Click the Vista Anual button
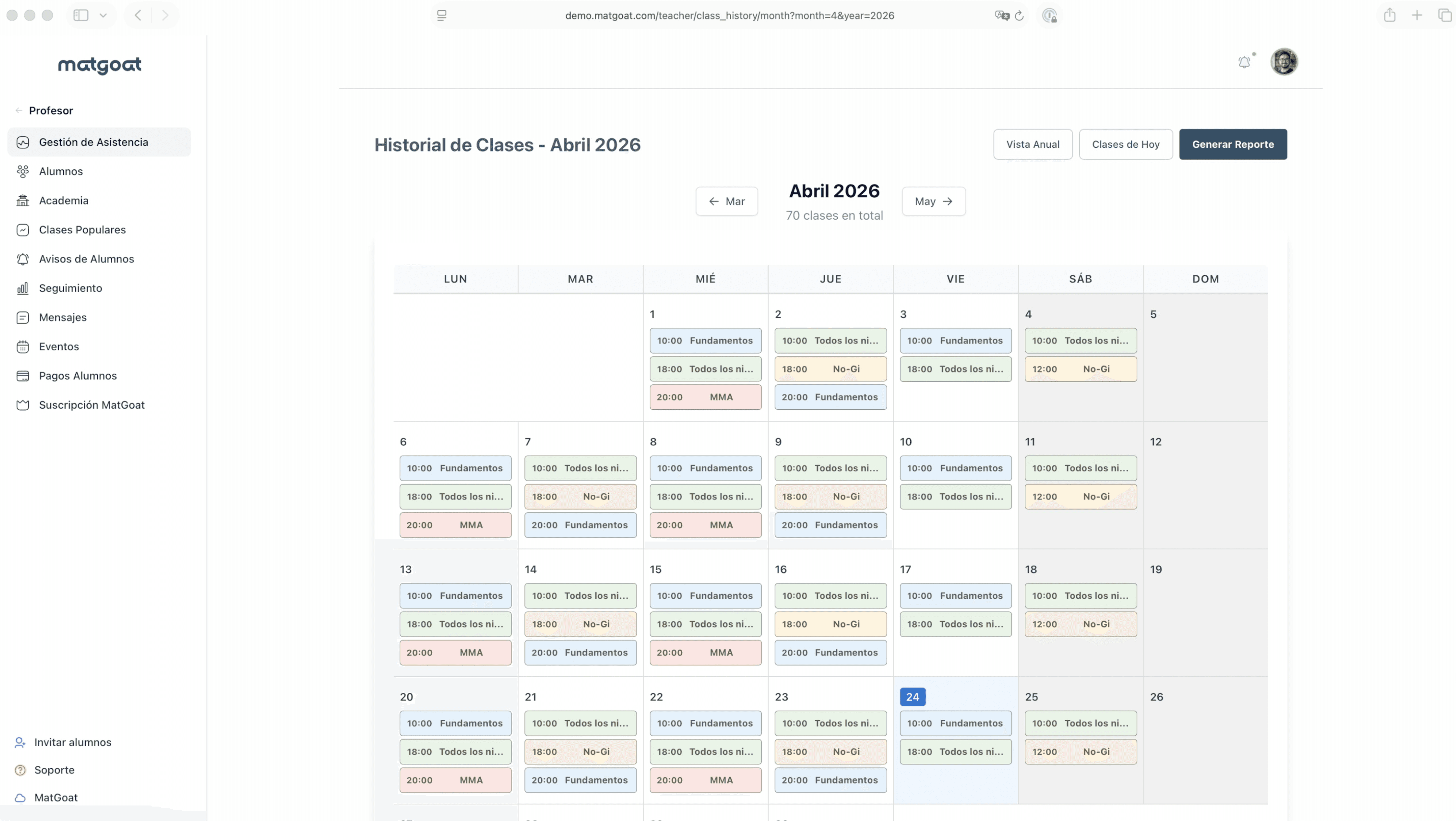Image resolution: width=1456 pixels, height=821 pixels. click(1033, 144)
